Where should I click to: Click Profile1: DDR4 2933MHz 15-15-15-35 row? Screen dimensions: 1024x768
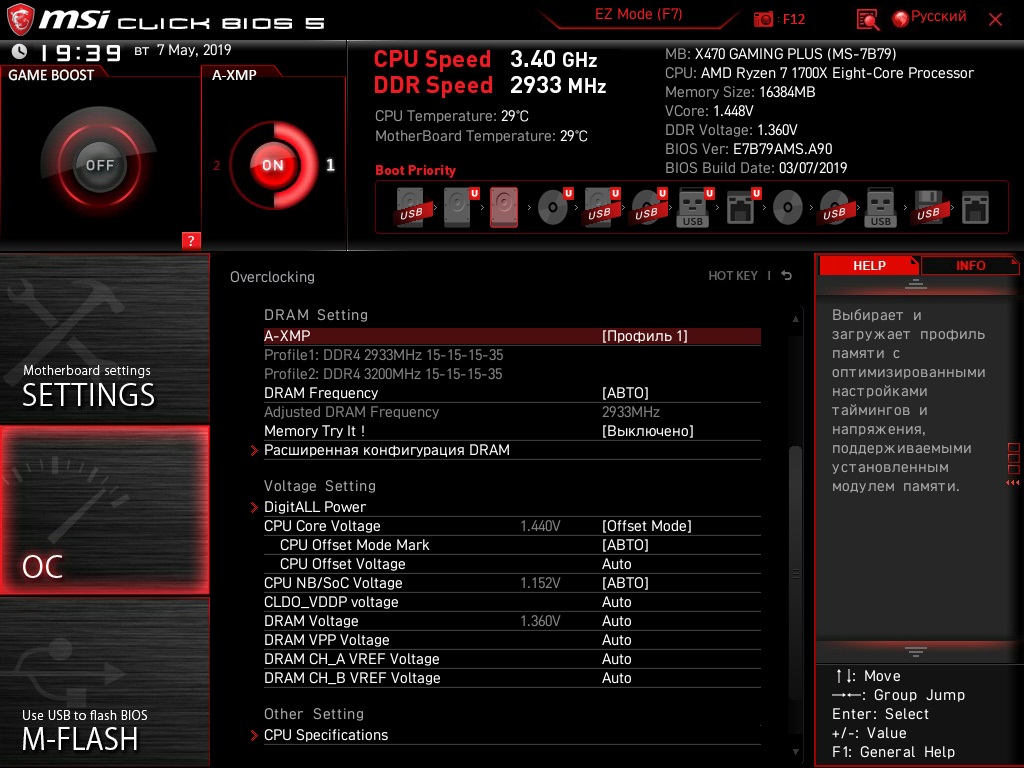[x=383, y=355]
